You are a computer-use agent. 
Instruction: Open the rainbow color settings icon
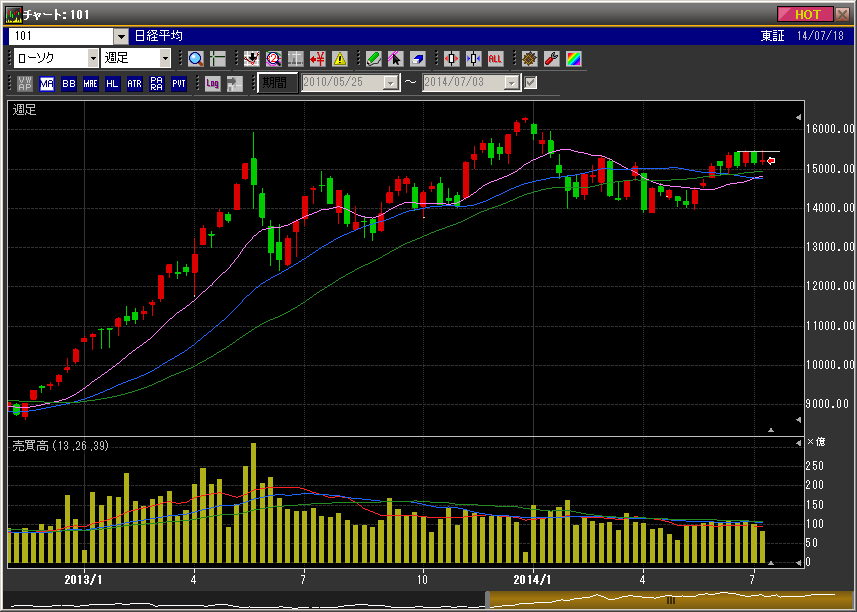click(574, 58)
